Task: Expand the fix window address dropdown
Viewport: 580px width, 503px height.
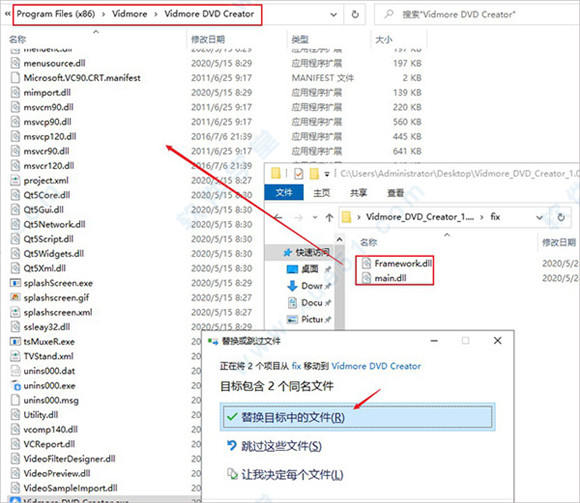Action: (x=539, y=217)
